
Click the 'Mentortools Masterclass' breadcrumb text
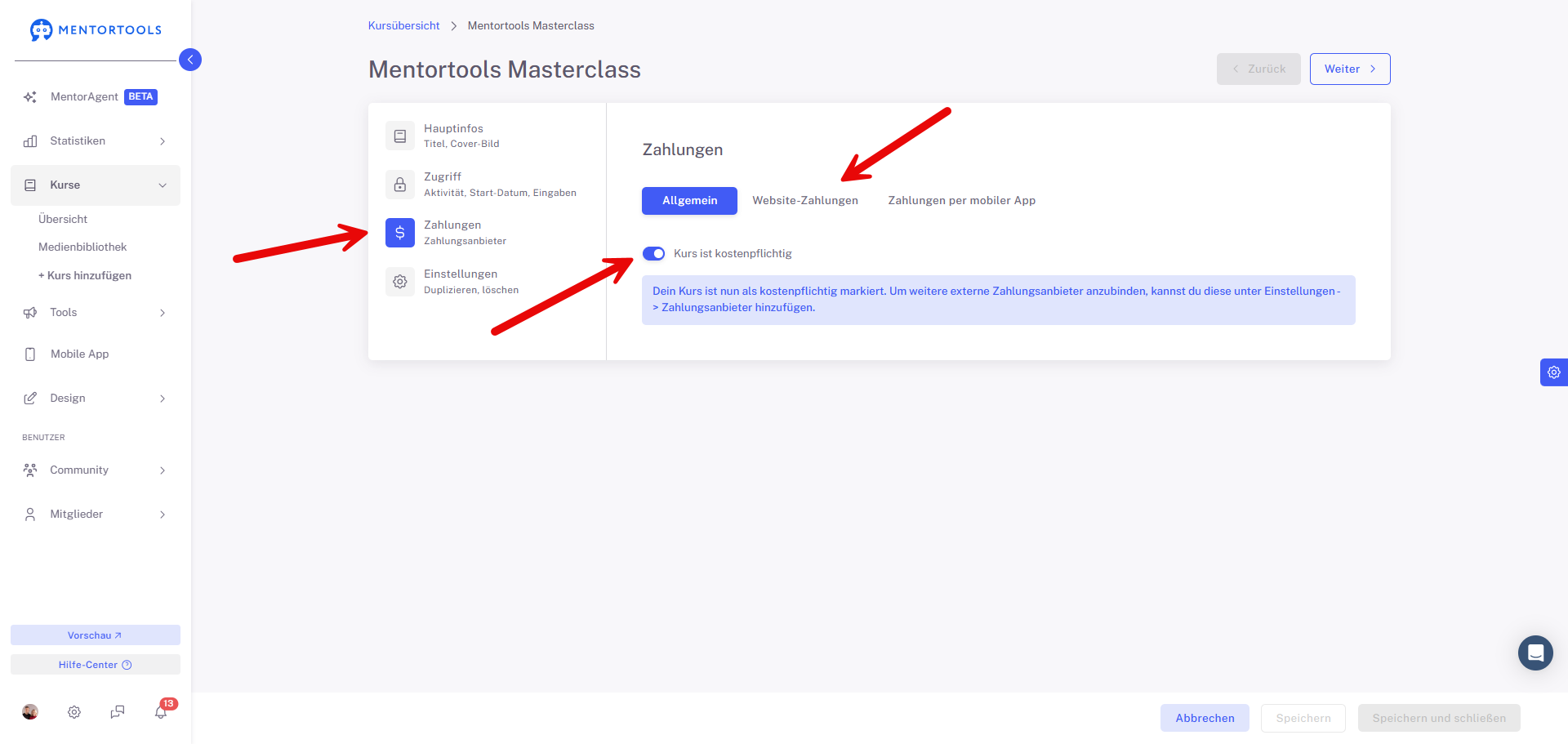[x=531, y=26]
